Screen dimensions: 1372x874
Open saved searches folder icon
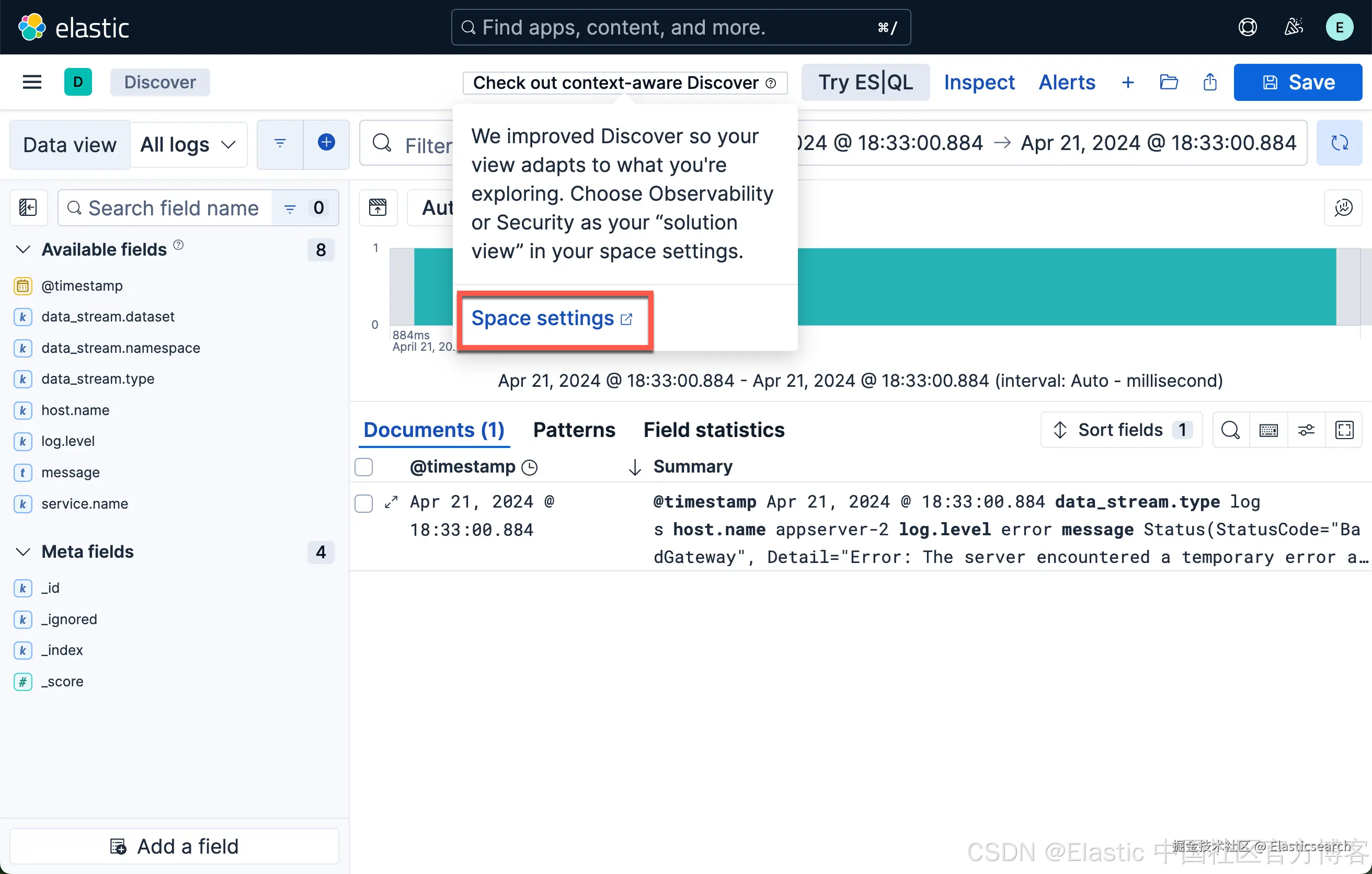point(1169,82)
